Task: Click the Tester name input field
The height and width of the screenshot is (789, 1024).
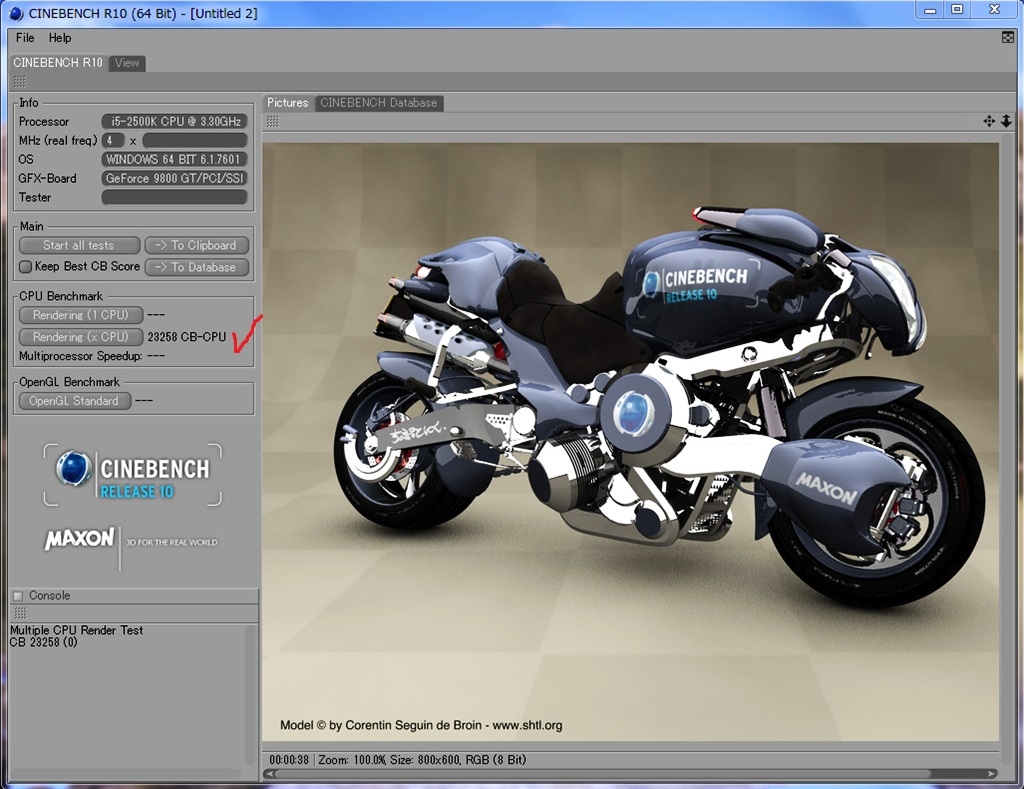Action: pos(174,197)
